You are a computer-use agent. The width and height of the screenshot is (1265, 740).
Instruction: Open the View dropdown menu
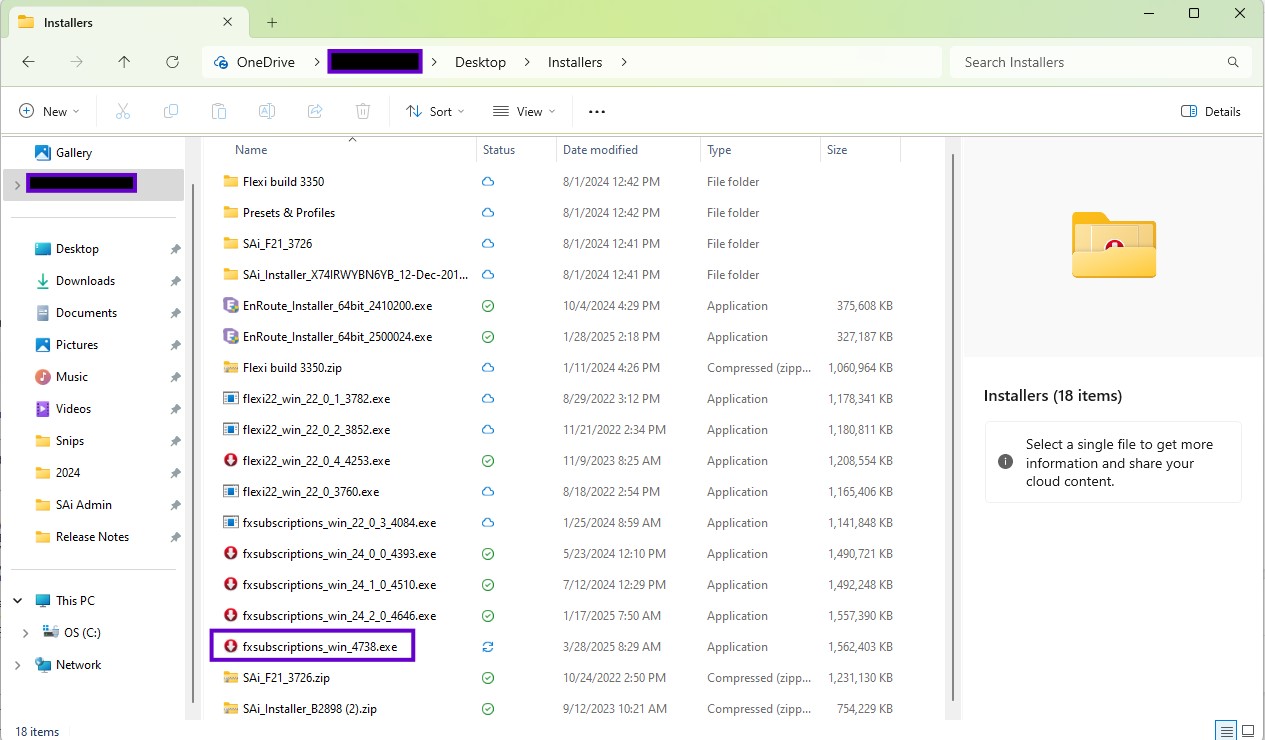(x=523, y=112)
